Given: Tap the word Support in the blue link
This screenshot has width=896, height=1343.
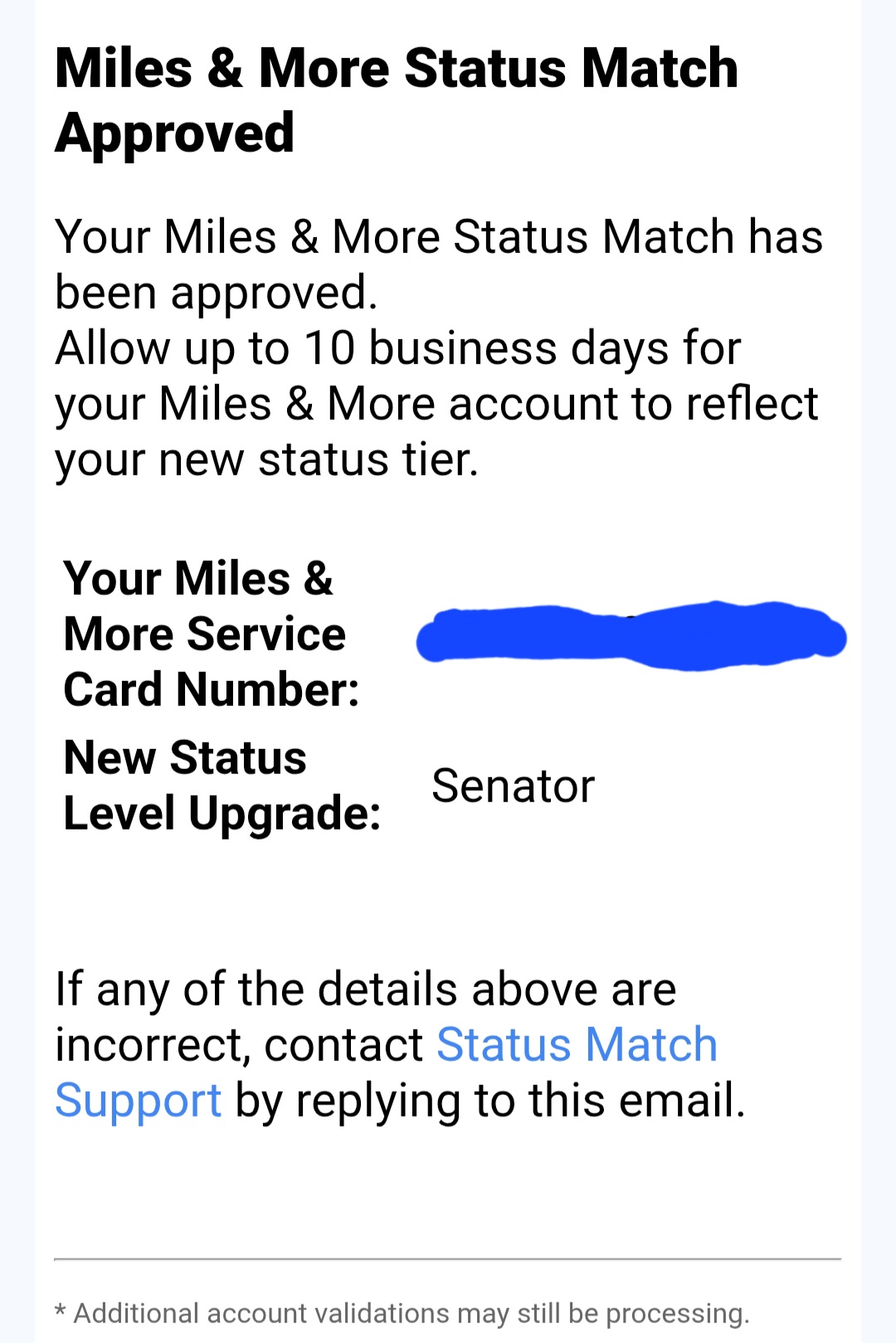Looking at the screenshot, I should pyautogui.click(x=138, y=1101).
